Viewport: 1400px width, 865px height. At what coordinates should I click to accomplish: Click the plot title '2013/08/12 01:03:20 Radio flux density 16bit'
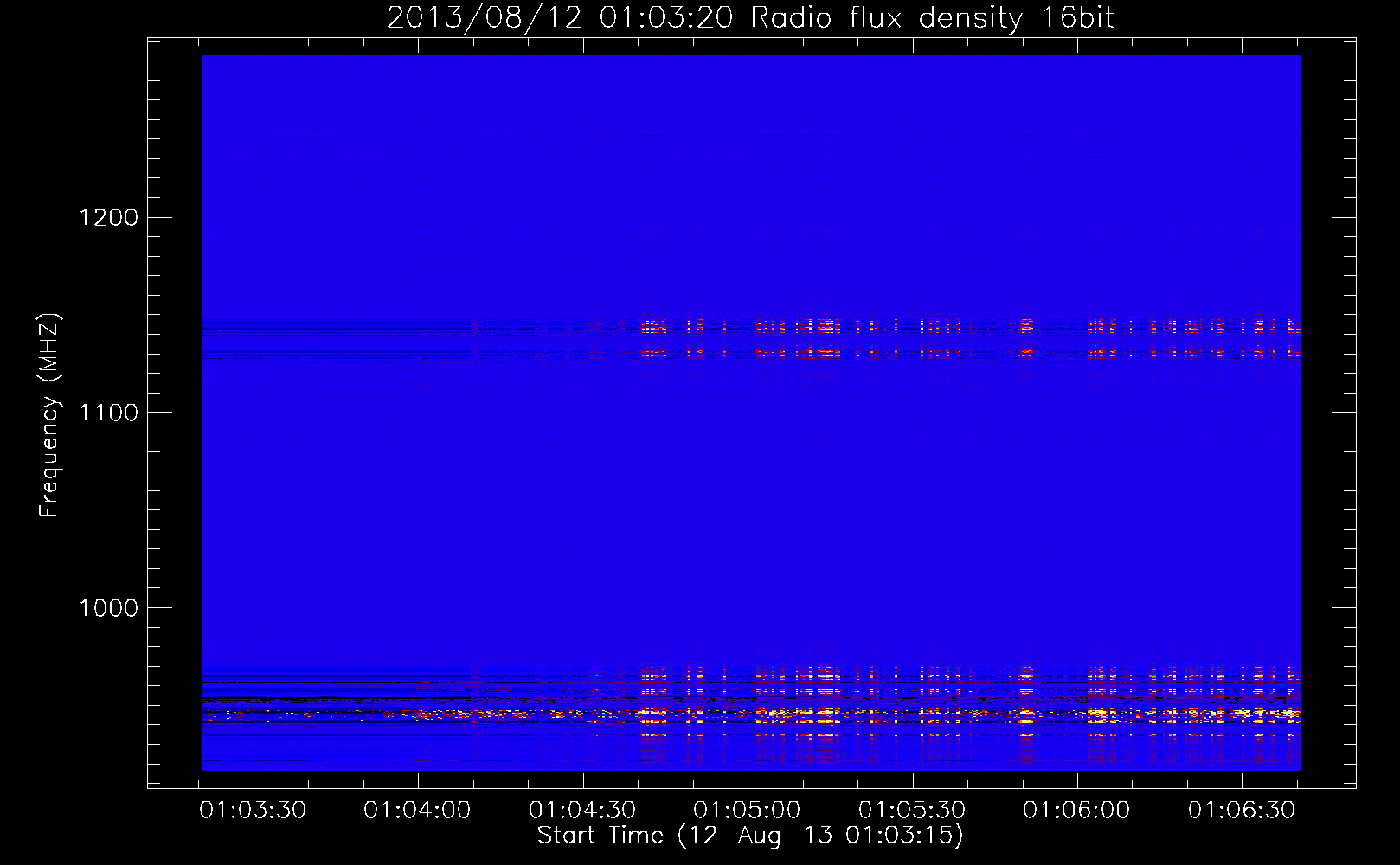[x=750, y=18]
